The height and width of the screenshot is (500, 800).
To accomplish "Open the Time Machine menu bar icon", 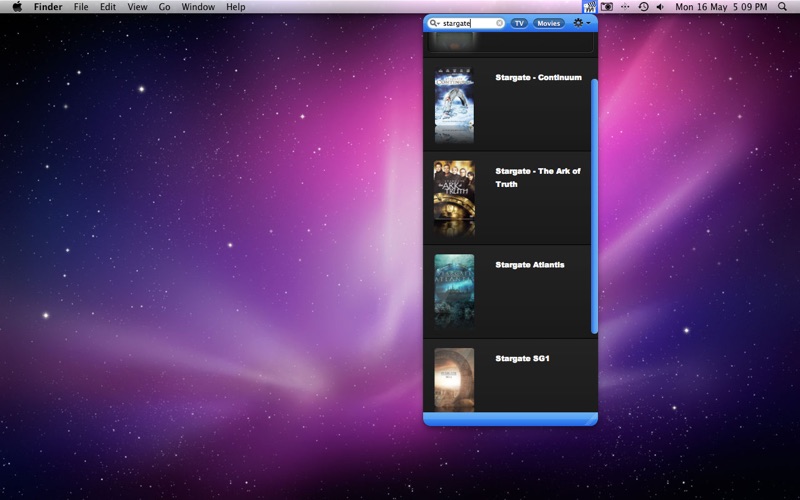I will tap(643, 7).
